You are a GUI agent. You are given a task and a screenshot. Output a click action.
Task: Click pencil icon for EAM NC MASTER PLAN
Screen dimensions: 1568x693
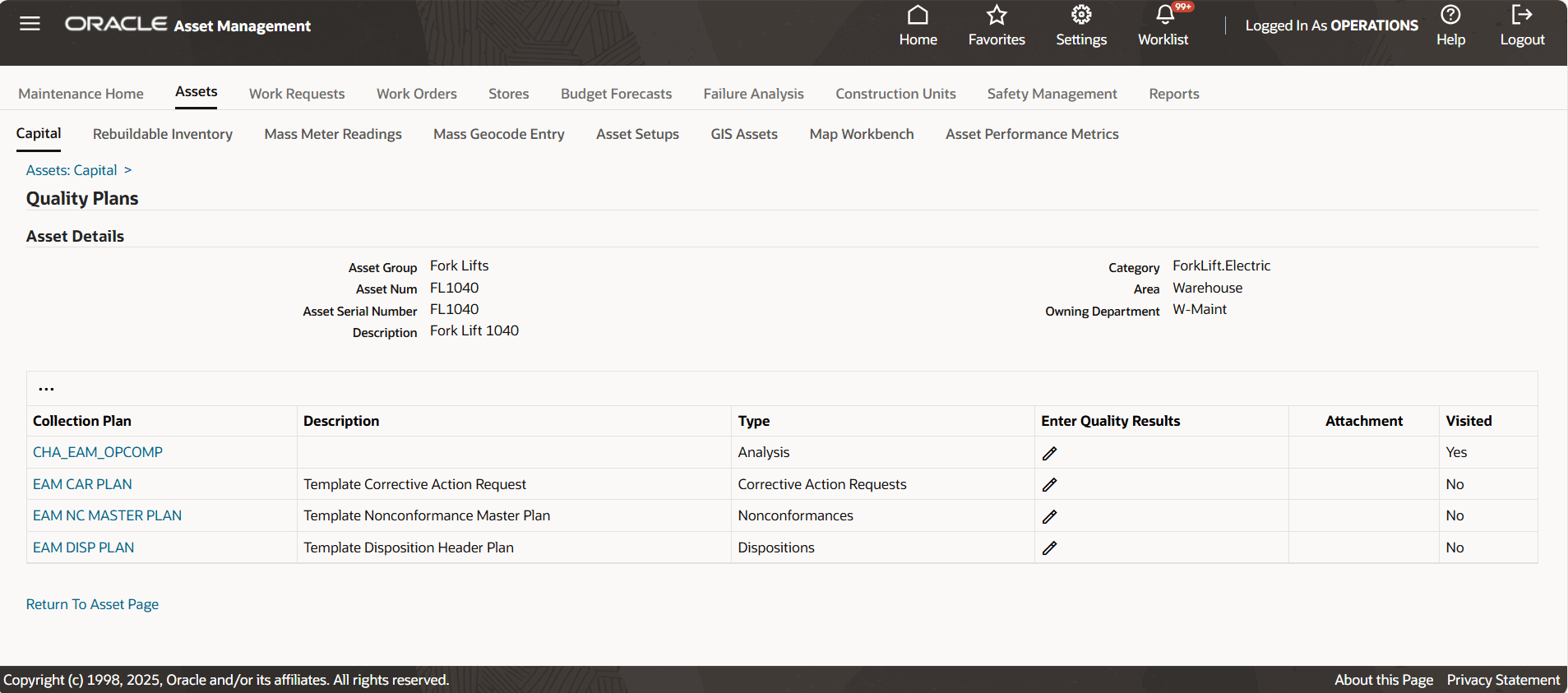[1049, 516]
